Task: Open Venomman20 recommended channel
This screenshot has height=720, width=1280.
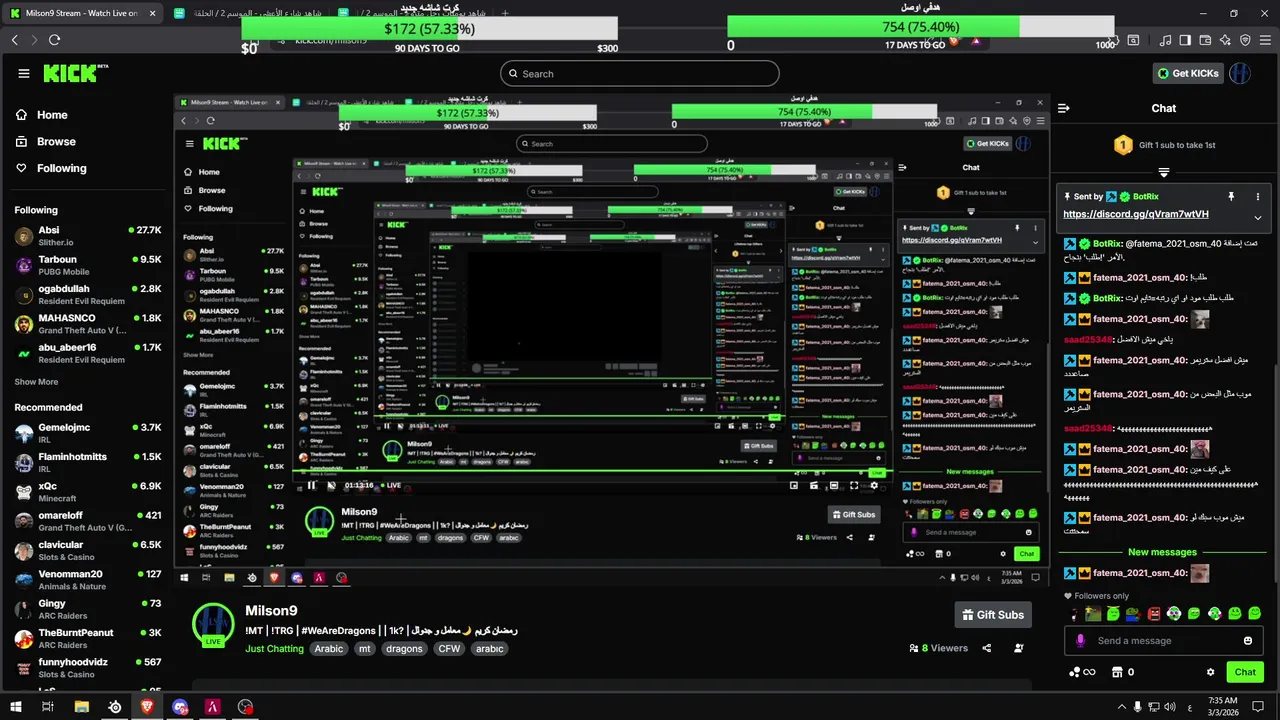Action: 88,580
